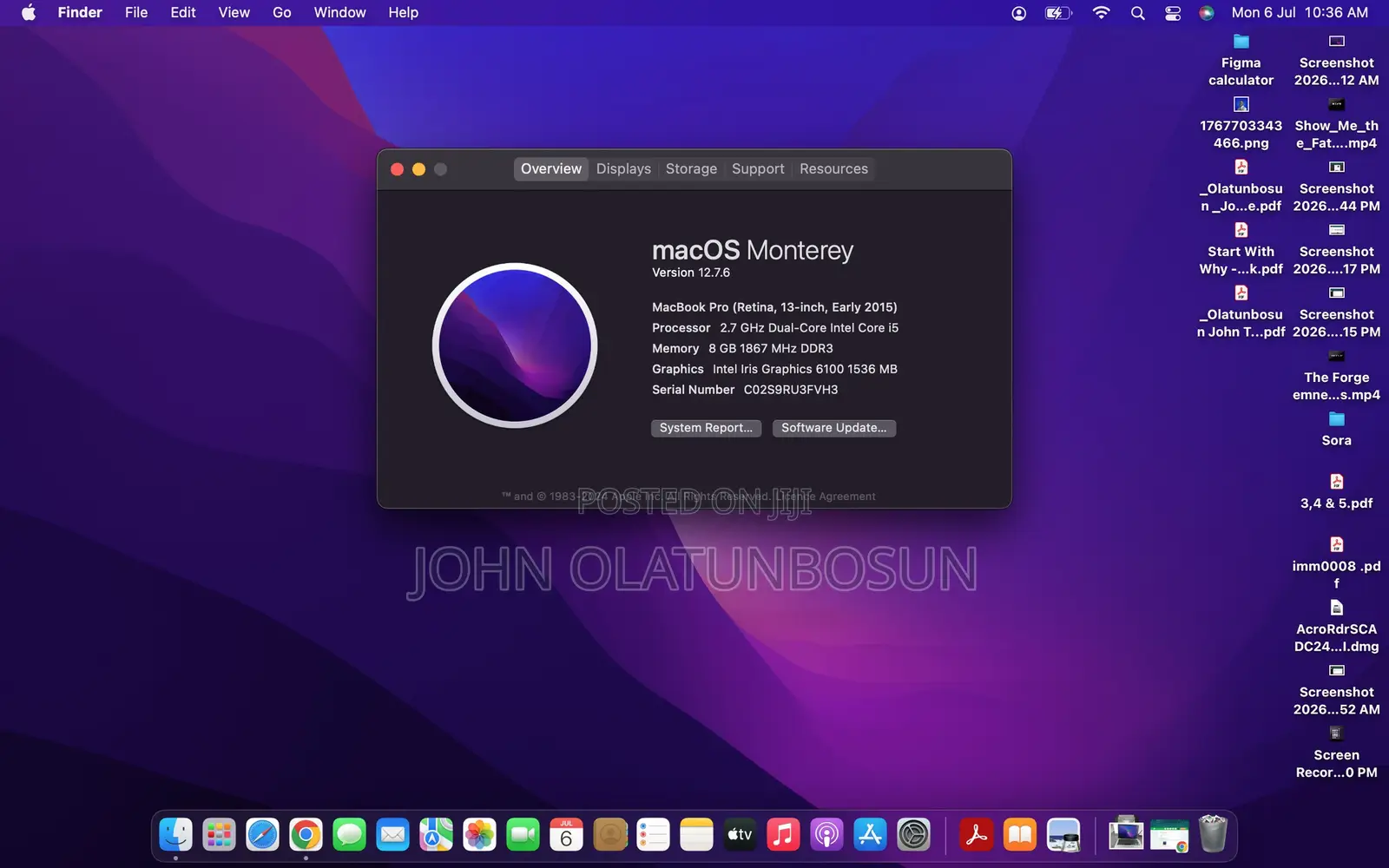Screen dimensions: 1389x868
Task: Switch to the Displays tab
Action: (x=623, y=169)
